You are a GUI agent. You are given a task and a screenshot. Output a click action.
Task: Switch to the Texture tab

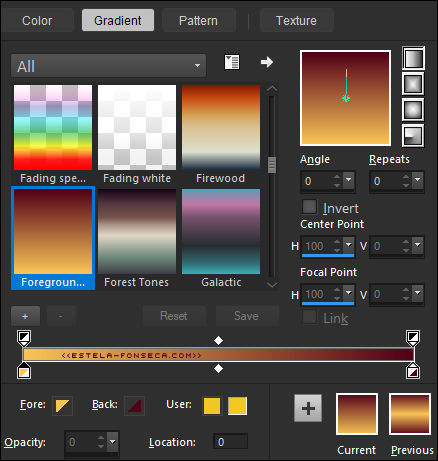[x=296, y=21]
